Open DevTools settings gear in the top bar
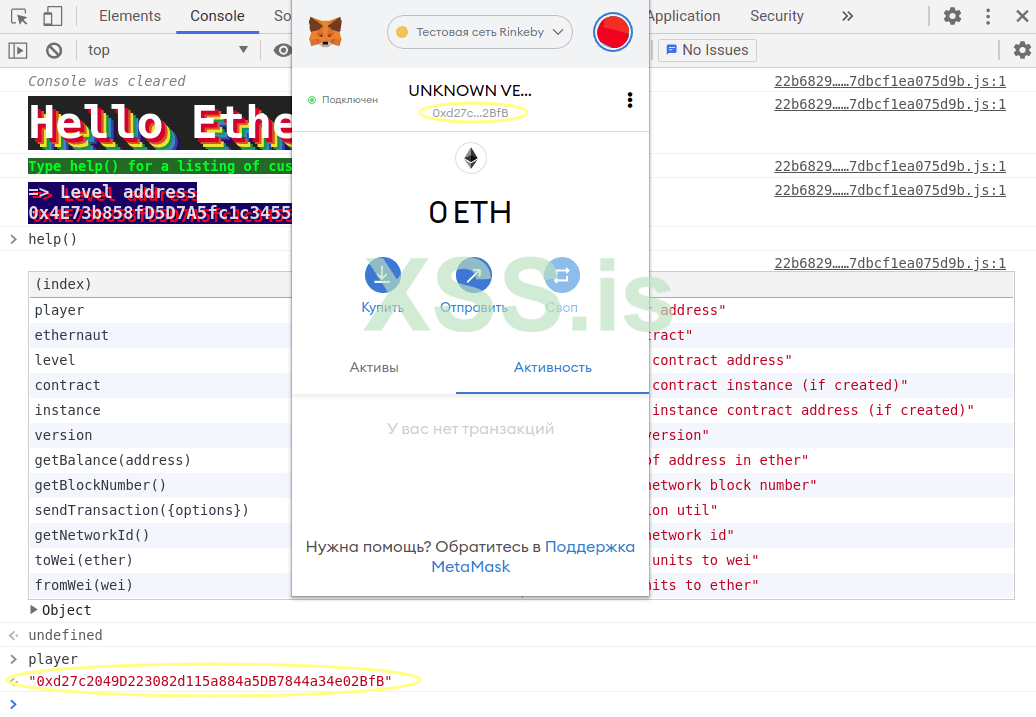Image resolution: width=1036 pixels, height=717 pixels. click(952, 16)
